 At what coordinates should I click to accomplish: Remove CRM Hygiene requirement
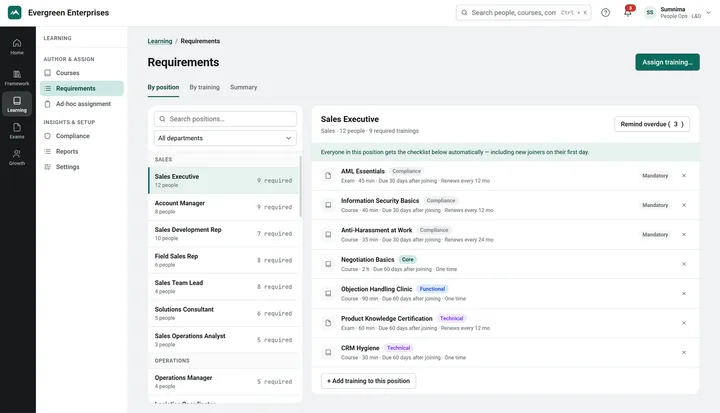click(x=684, y=352)
